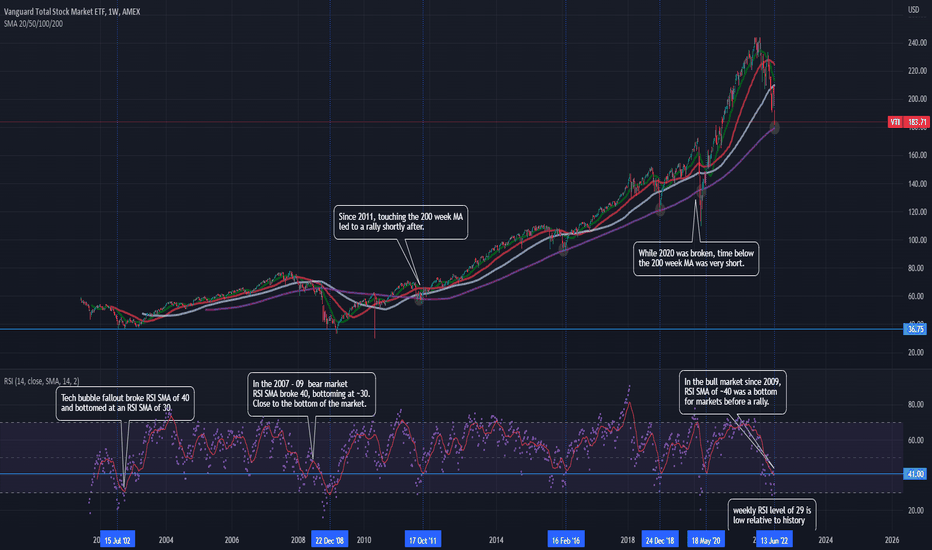Click the RSI 80.00 axis label
The width and height of the screenshot is (932, 550).
(x=916, y=404)
